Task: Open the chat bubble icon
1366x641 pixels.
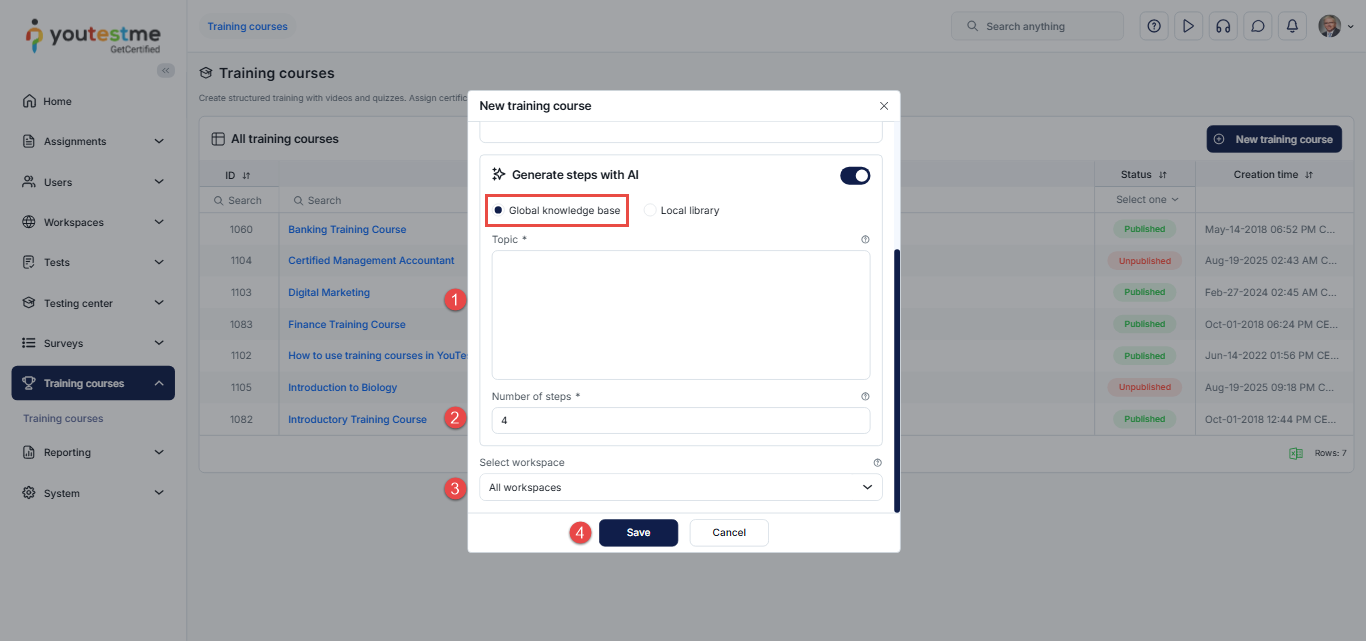Action: pyautogui.click(x=1258, y=27)
